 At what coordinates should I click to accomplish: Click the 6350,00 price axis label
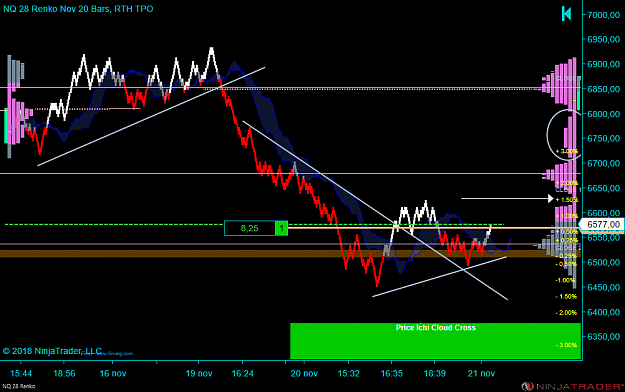click(603, 337)
